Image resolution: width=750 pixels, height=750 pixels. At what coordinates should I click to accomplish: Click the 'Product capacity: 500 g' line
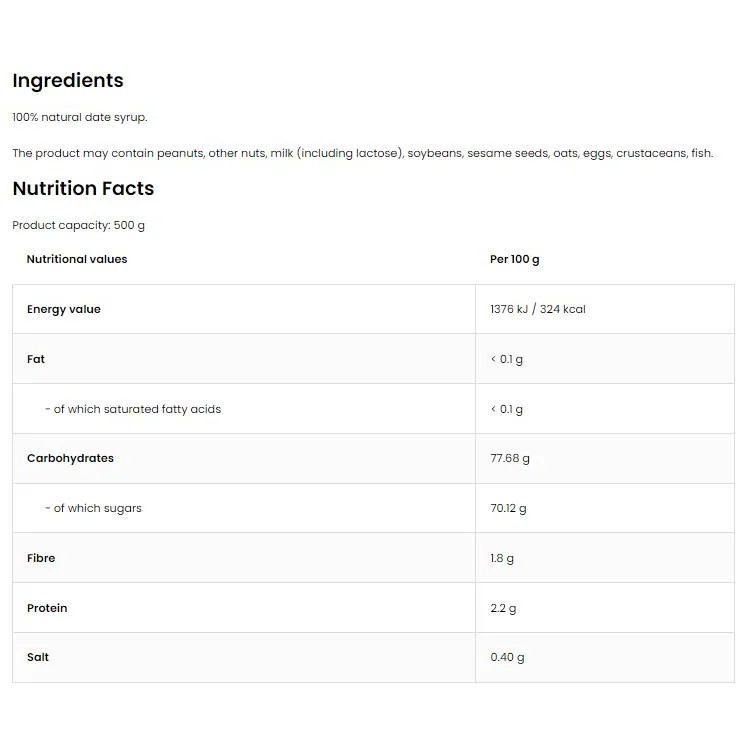coord(78,225)
